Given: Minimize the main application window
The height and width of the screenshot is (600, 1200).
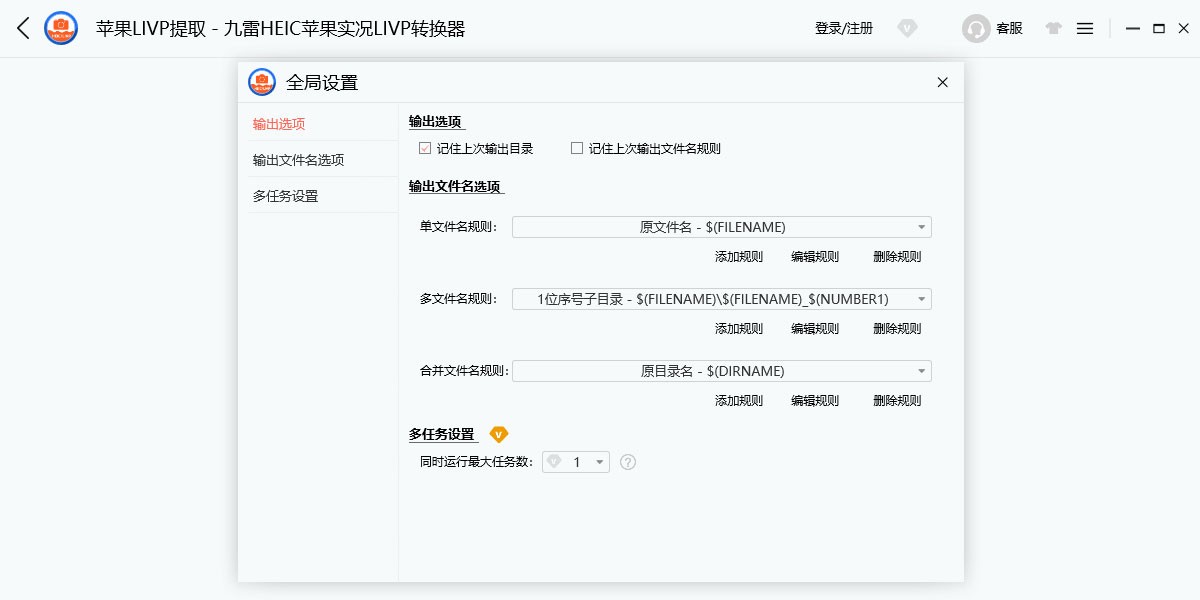Looking at the screenshot, I should pyautogui.click(x=1133, y=29).
